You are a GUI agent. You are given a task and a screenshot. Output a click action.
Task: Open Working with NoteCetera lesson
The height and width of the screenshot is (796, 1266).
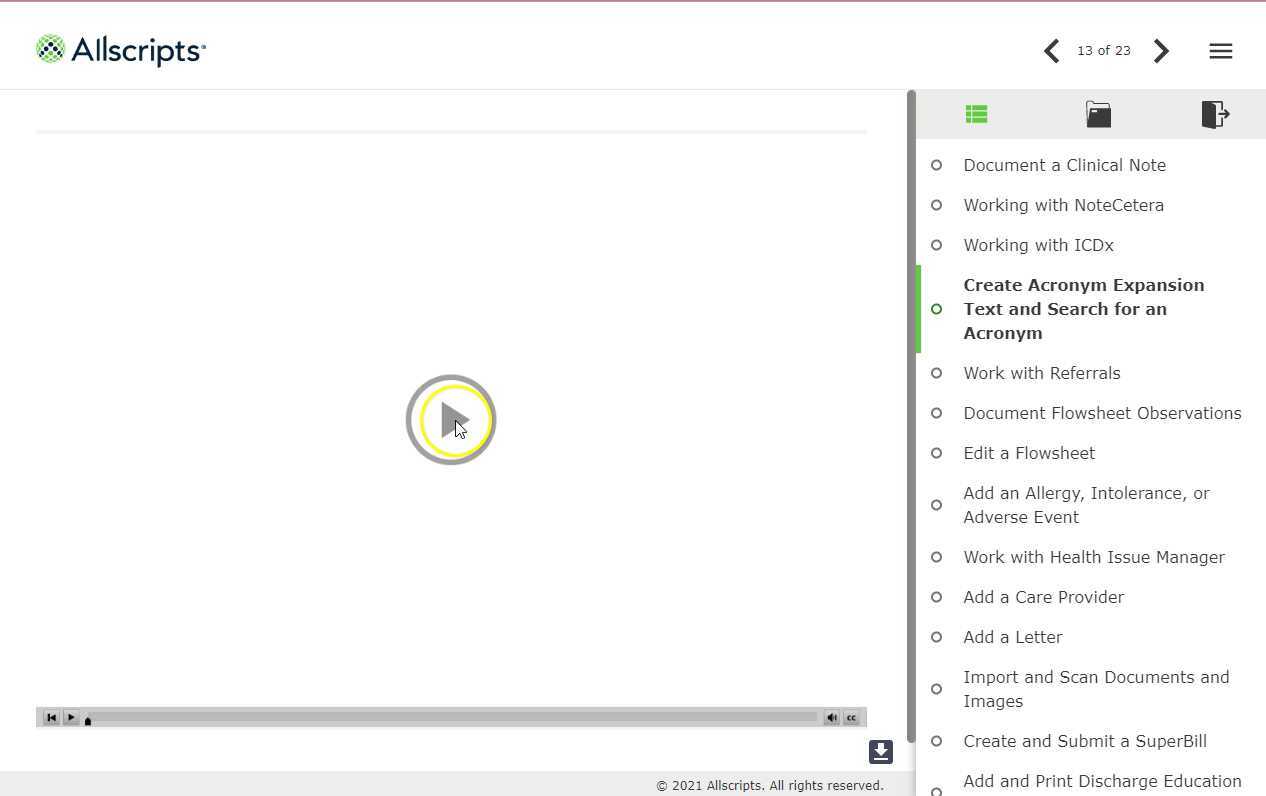[1063, 205]
